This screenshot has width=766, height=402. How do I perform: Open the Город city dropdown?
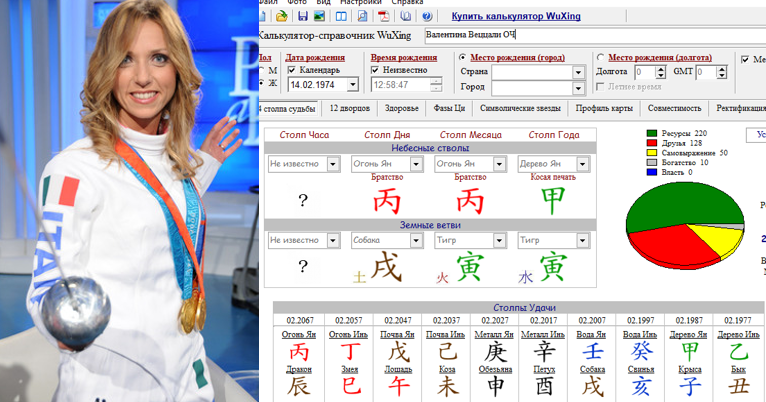(578, 87)
